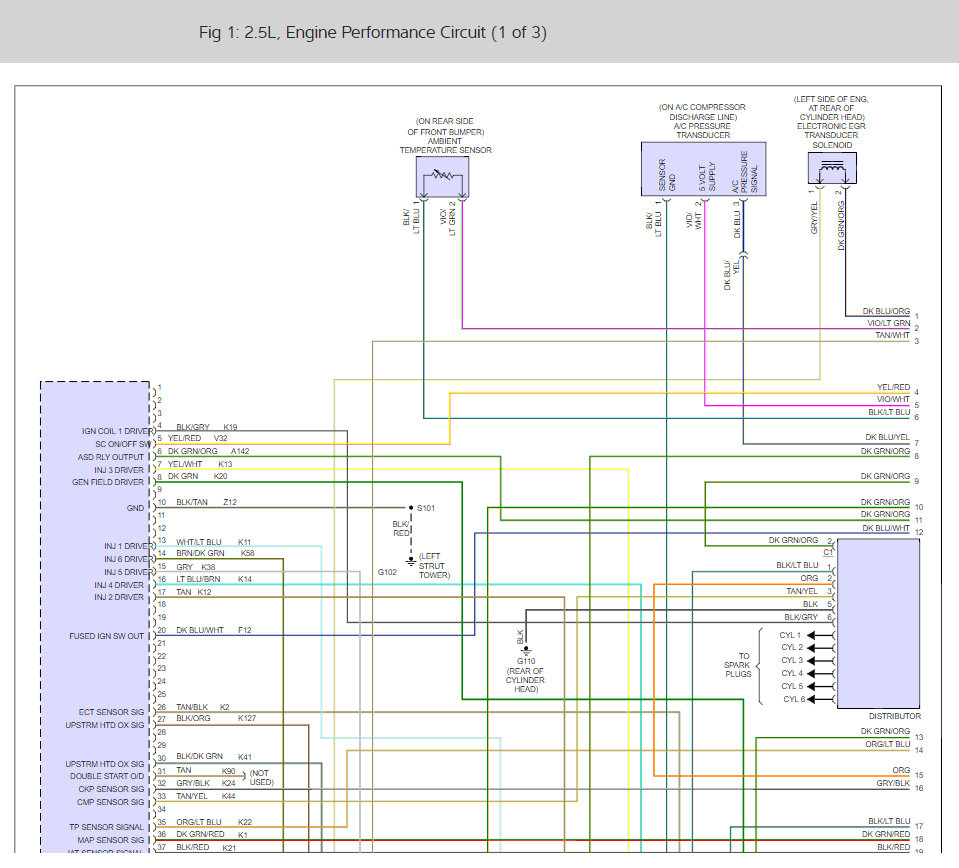The height and width of the screenshot is (868, 959).
Task: Click the dashed PCM connector block
Action: coord(95,617)
